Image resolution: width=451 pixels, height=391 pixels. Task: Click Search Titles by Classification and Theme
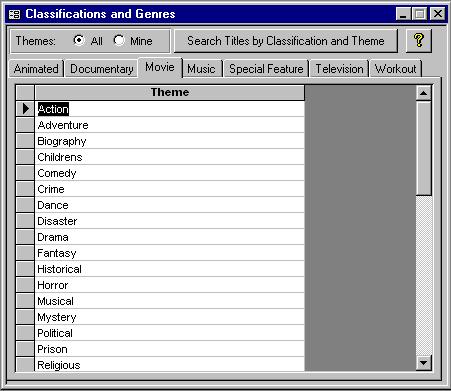286,41
